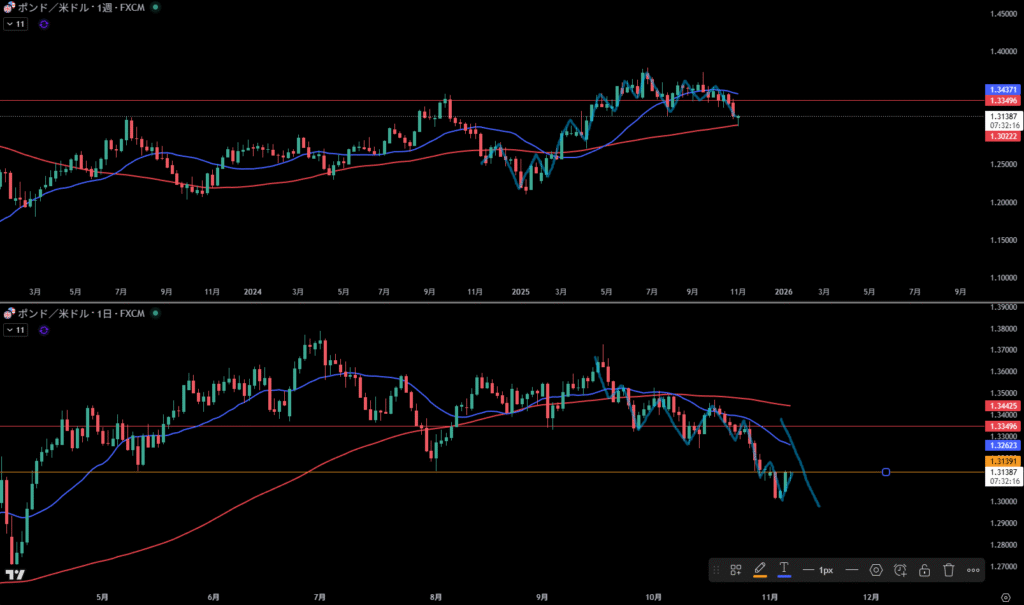1024x605 pixels.
Task: Add alert using alarm clock icon
Action: 900,570
